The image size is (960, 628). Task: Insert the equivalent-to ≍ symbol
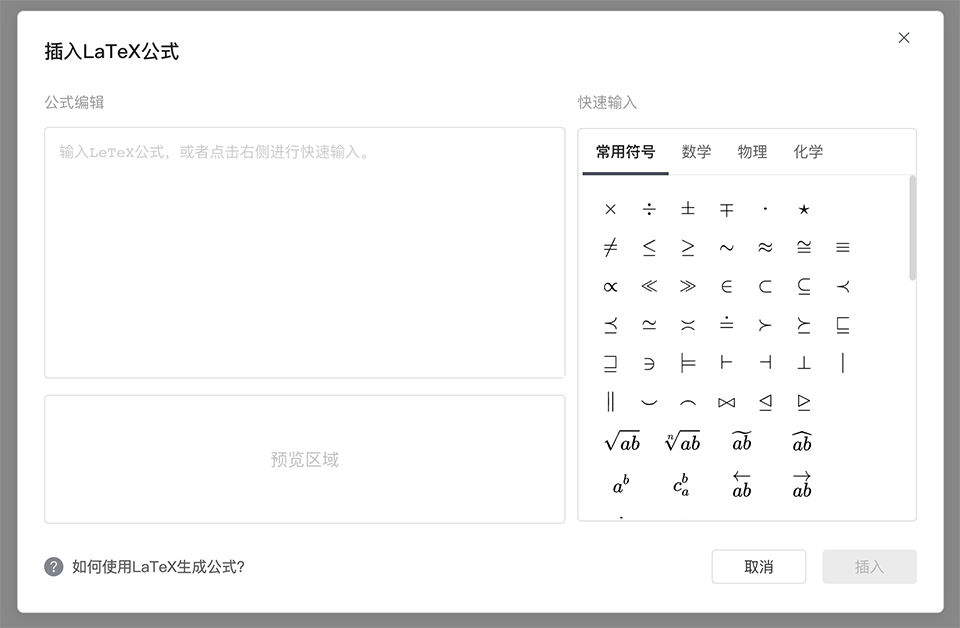688,325
